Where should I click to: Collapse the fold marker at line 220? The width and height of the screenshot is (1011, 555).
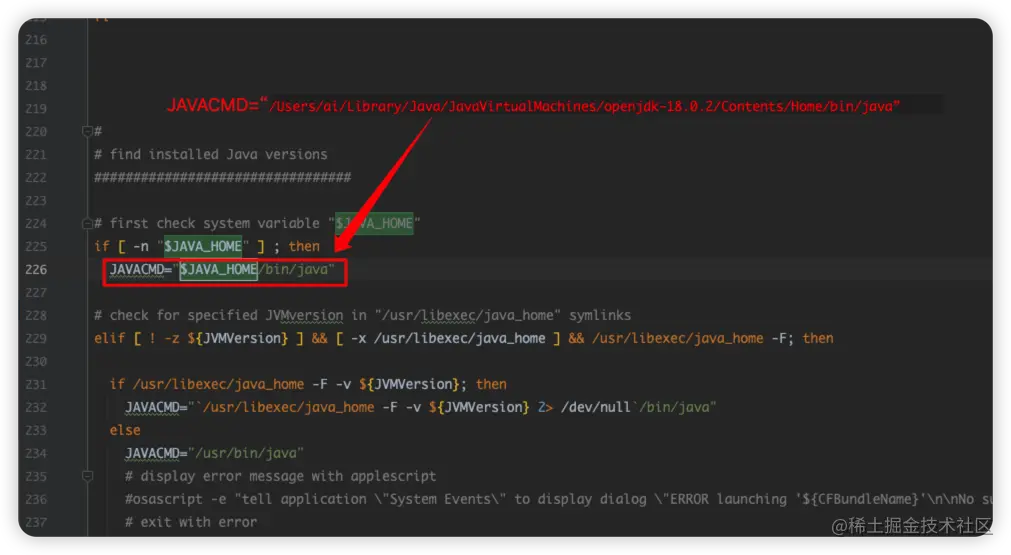[x=88, y=131]
